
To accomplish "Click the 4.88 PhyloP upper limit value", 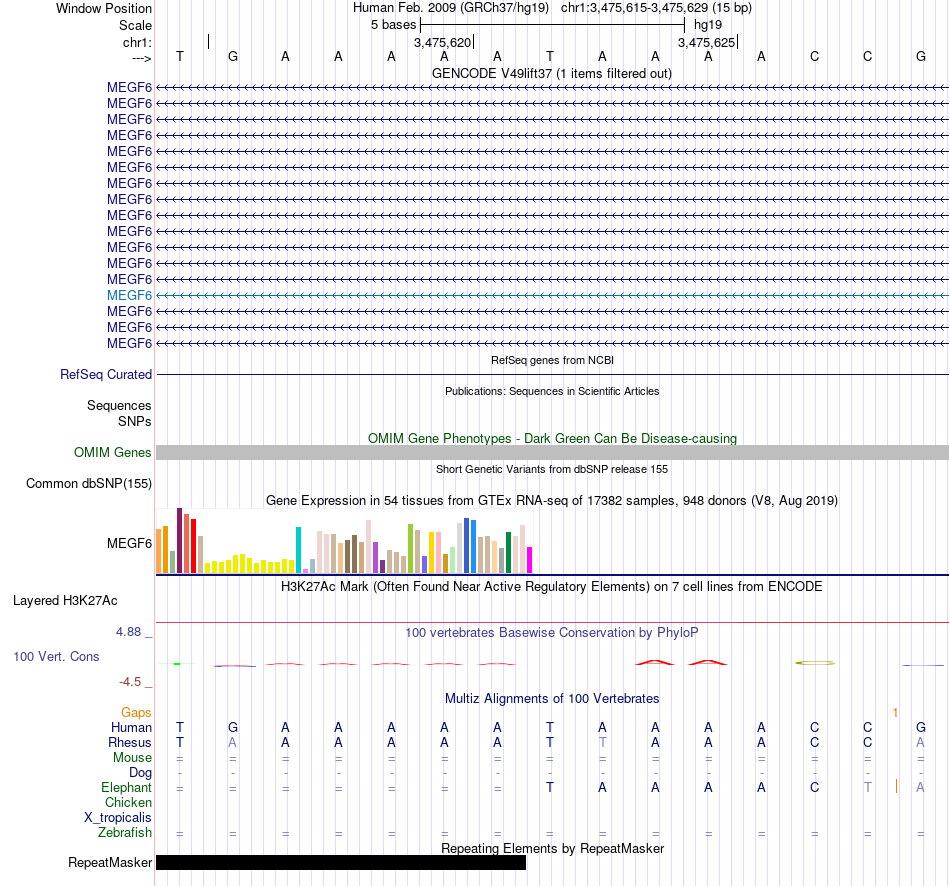I will tap(128, 631).
